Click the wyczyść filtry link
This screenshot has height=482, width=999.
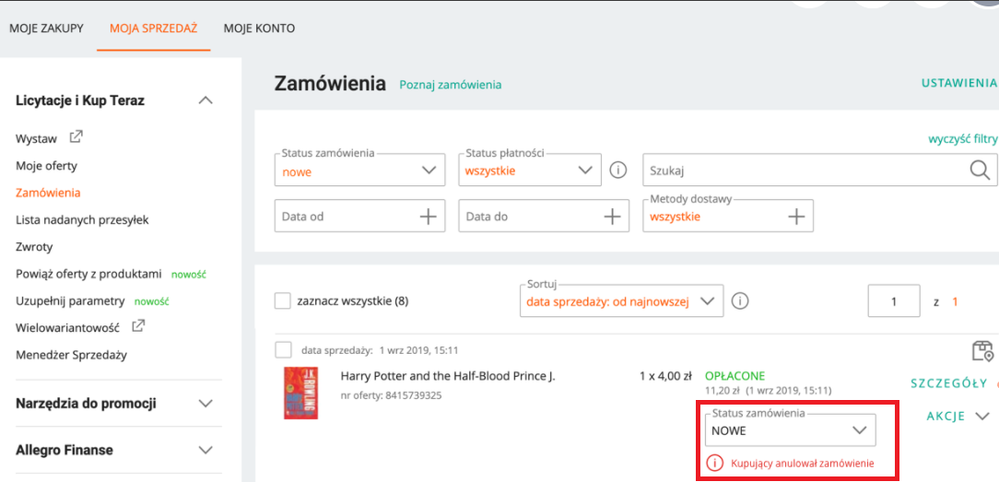pyautogui.click(x=962, y=138)
